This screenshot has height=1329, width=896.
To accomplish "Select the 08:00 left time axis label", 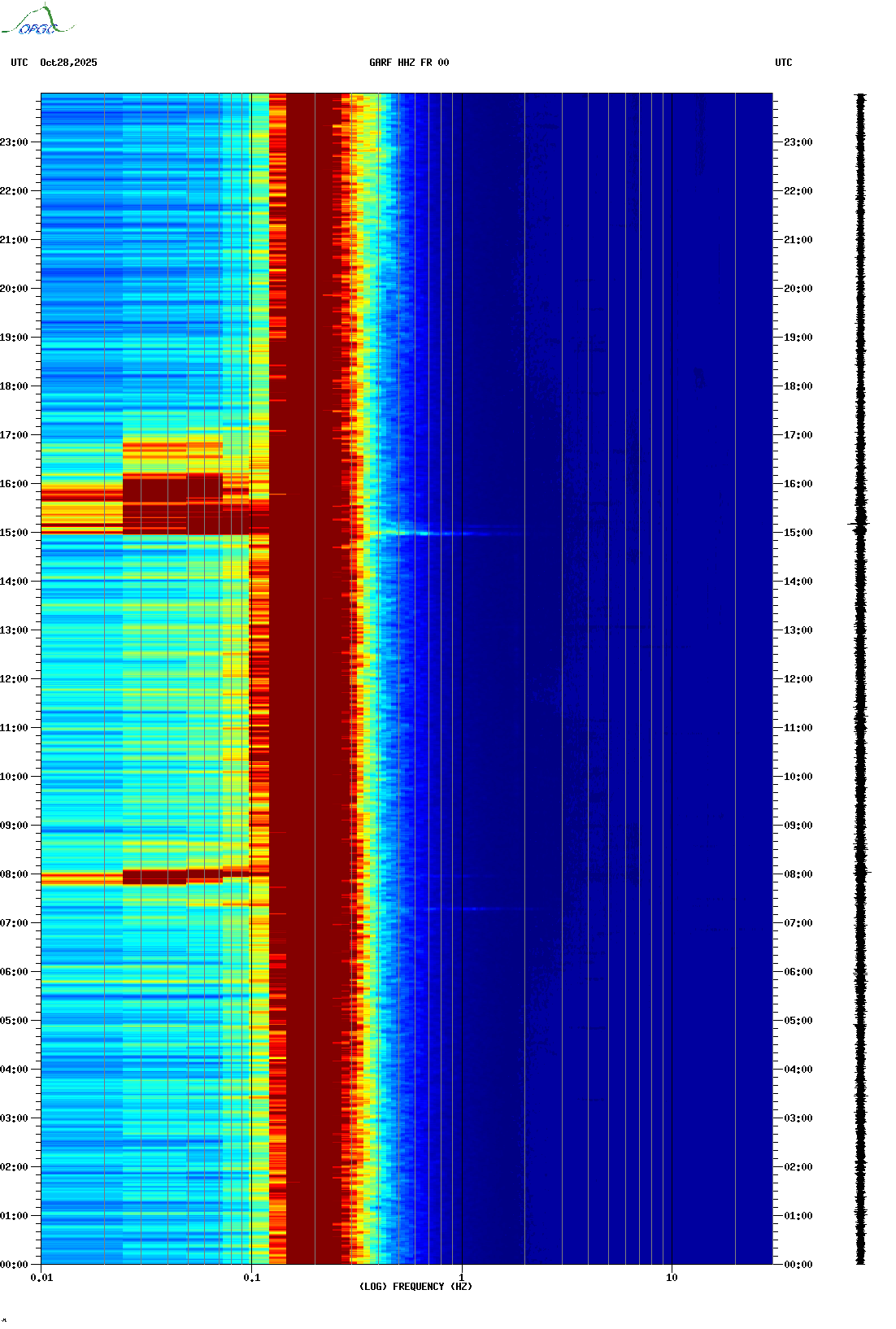I will 14,874.
